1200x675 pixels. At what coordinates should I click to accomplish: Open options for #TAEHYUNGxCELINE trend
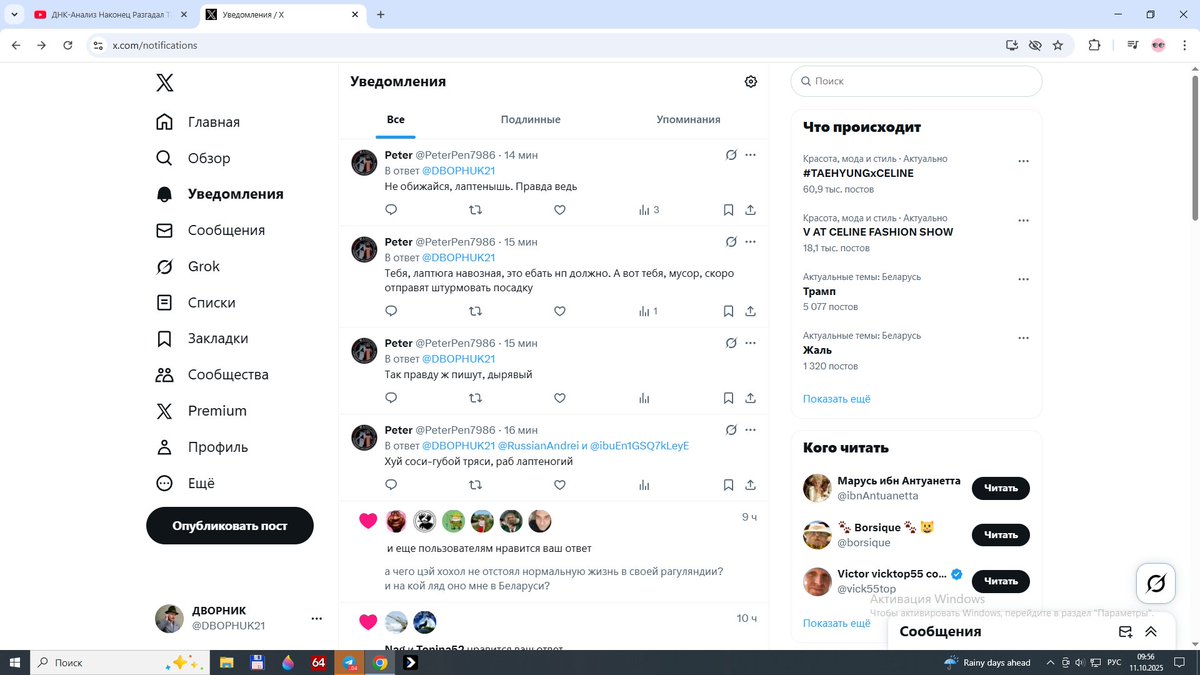coord(1023,162)
